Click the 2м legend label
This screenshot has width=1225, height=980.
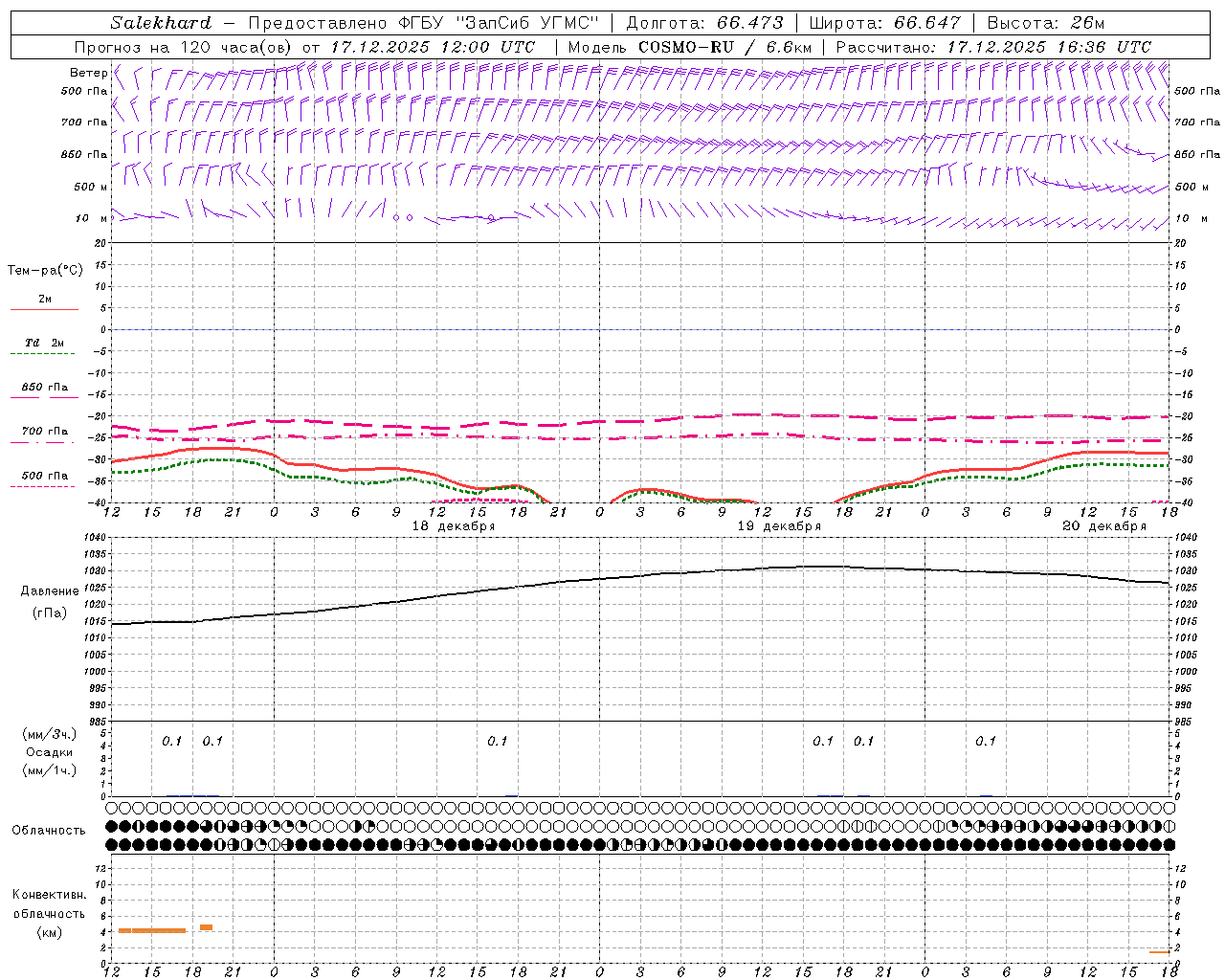pos(45,300)
